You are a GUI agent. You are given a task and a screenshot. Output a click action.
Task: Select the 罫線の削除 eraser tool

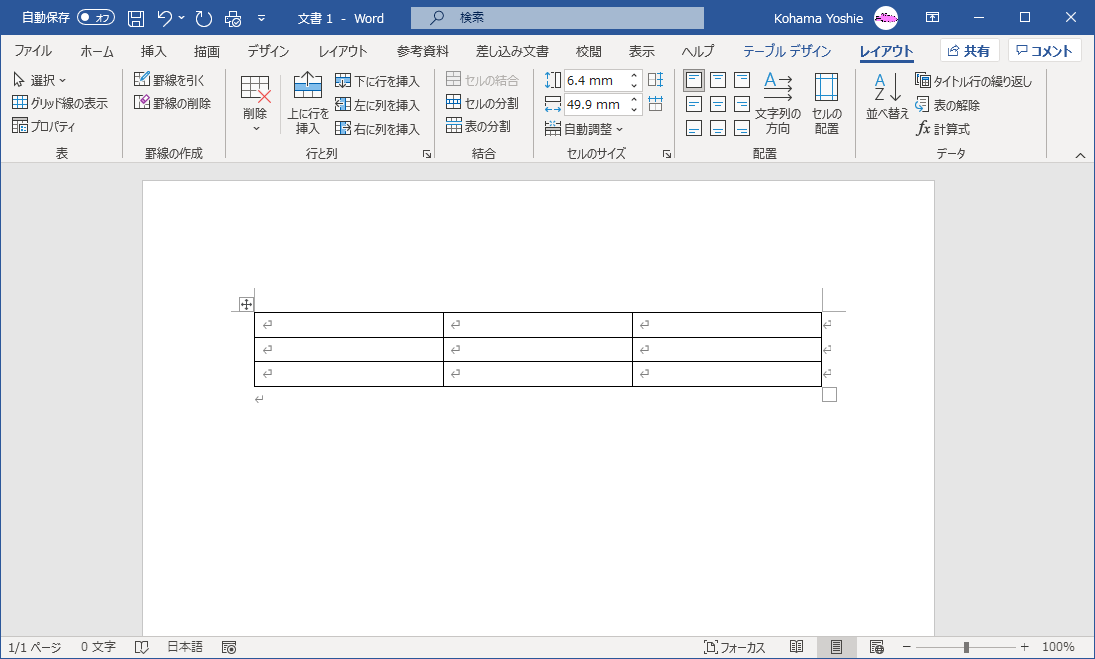pyautogui.click(x=172, y=103)
